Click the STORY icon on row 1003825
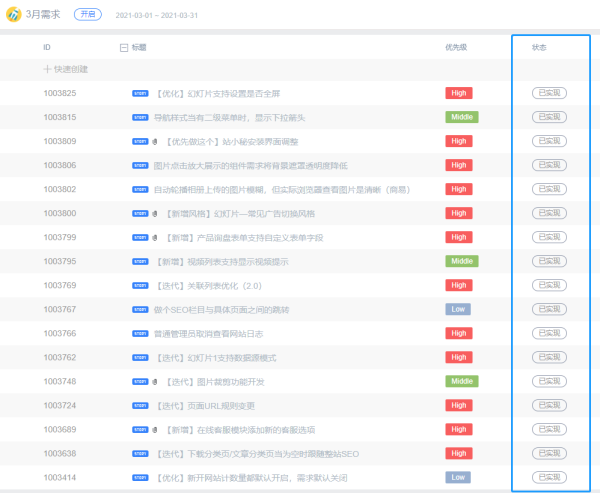This screenshot has height=493, width=600. tap(140, 93)
